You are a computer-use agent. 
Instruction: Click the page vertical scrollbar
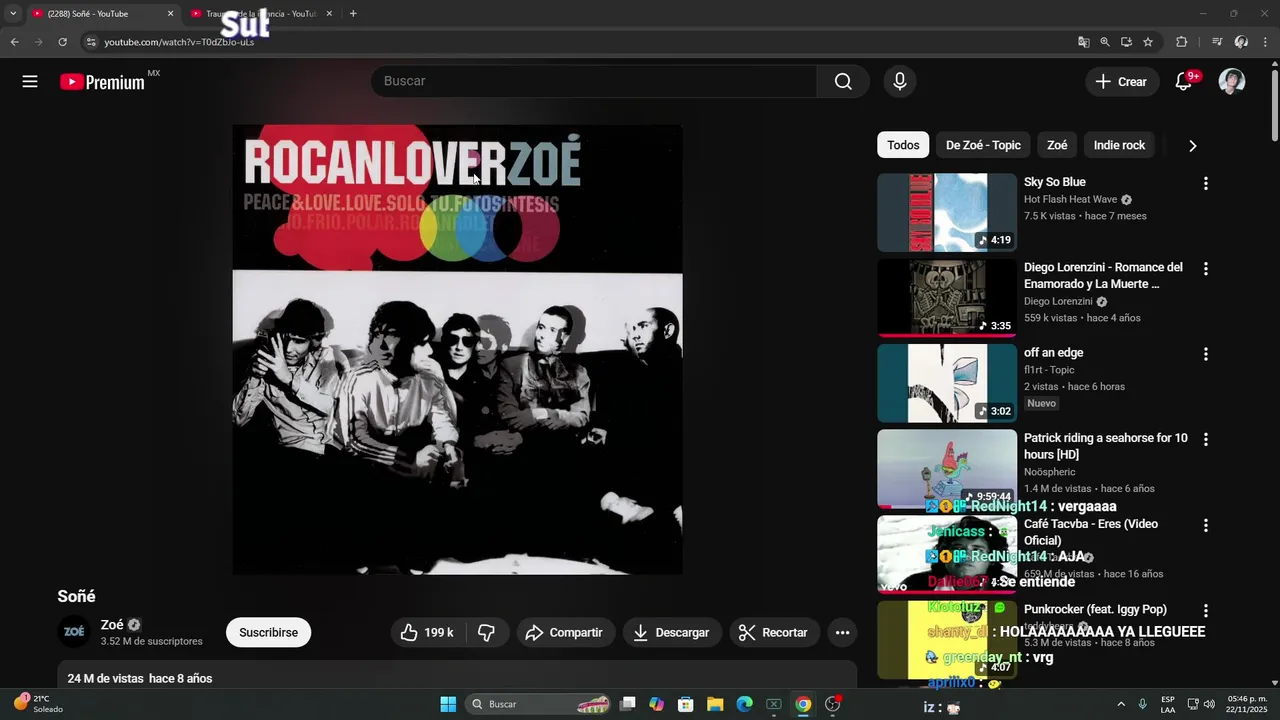(x=1274, y=105)
